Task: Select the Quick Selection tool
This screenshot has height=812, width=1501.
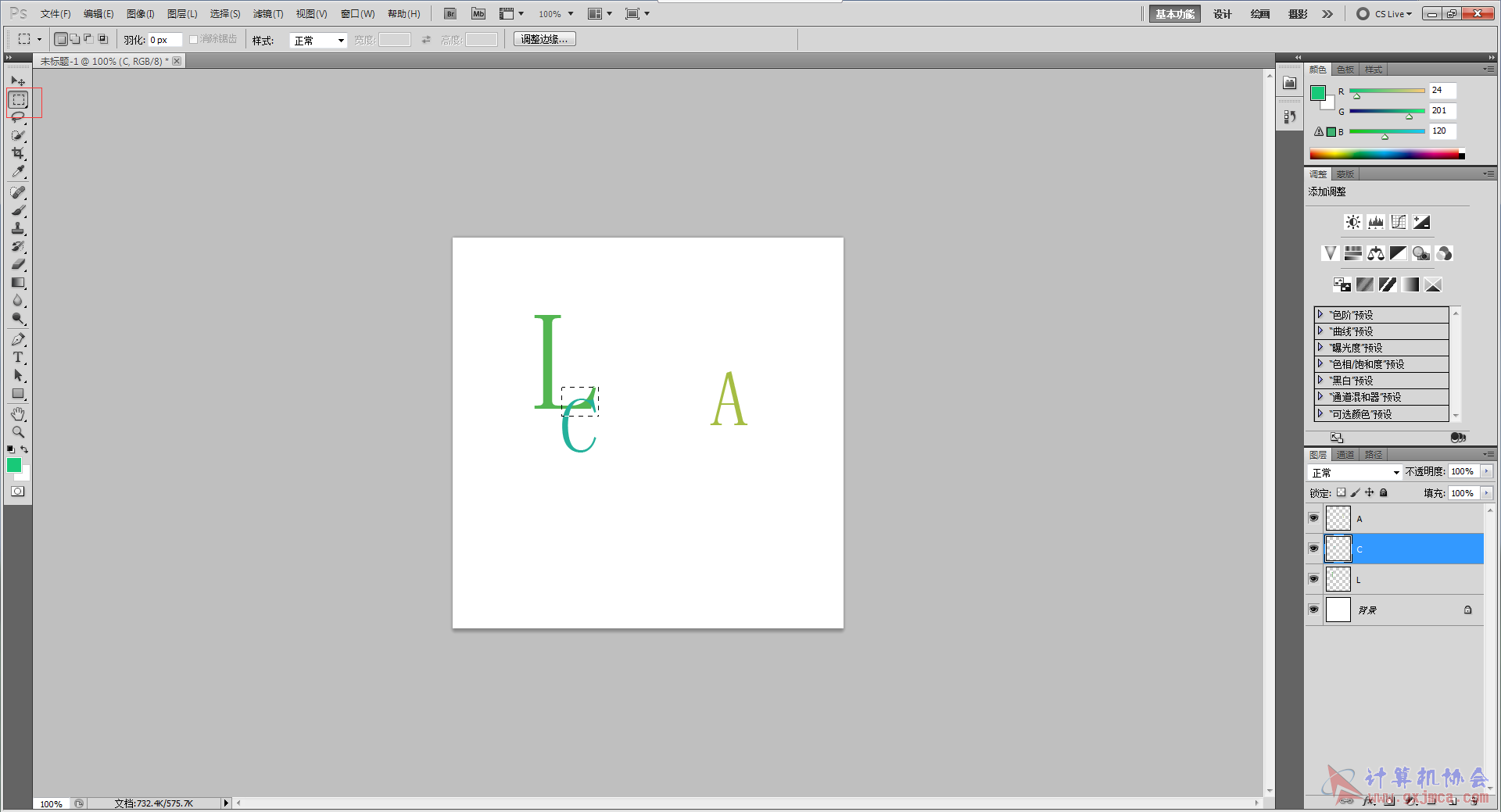Action: (x=18, y=135)
